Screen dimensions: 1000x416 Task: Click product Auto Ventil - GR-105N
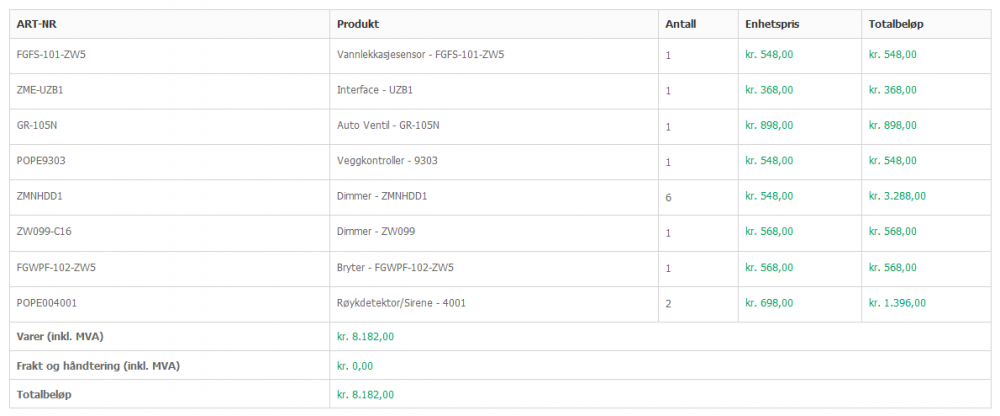[x=388, y=125]
